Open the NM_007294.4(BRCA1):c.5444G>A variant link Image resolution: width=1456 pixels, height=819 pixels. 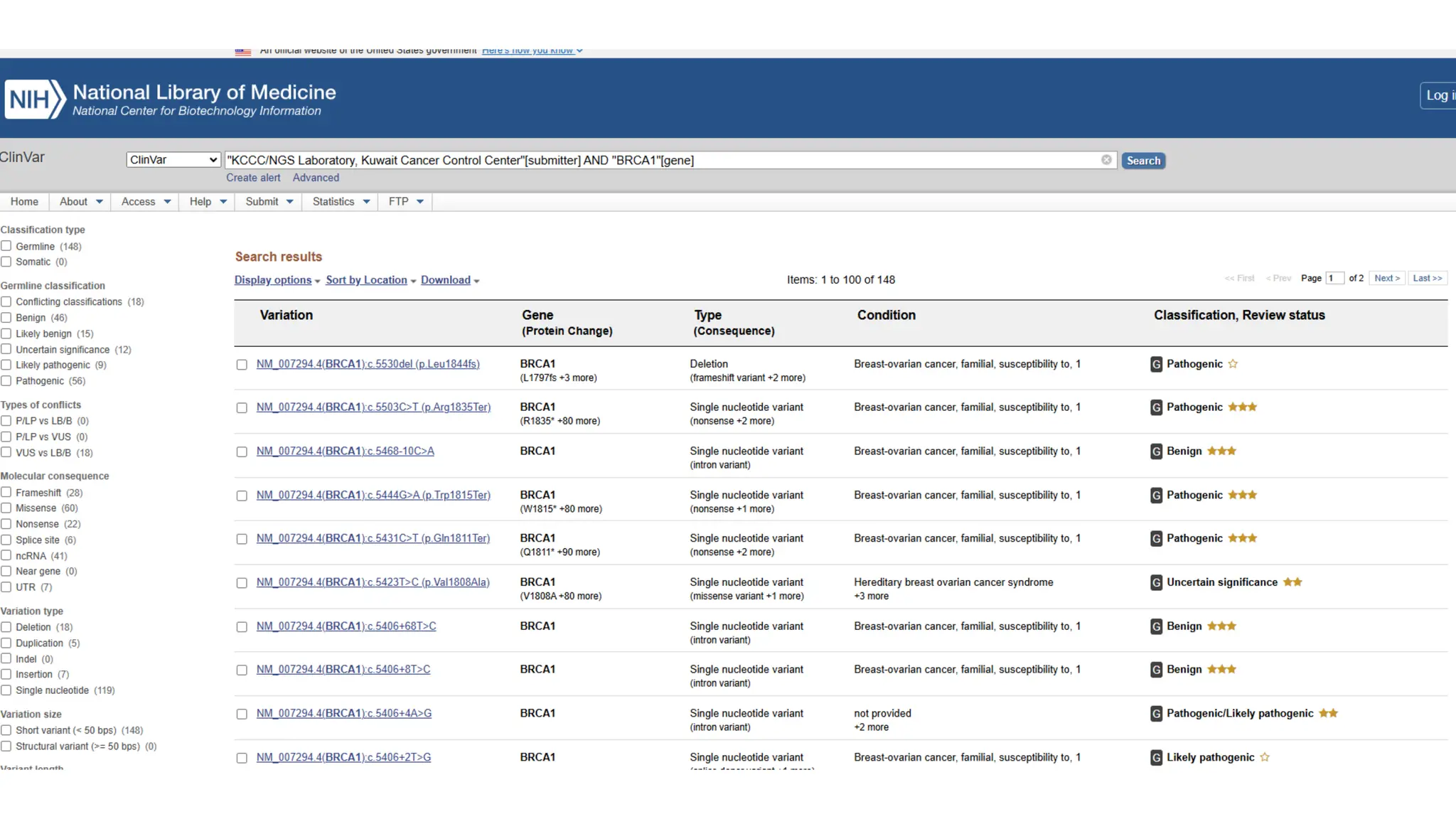pyautogui.click(x=373, y=495)
